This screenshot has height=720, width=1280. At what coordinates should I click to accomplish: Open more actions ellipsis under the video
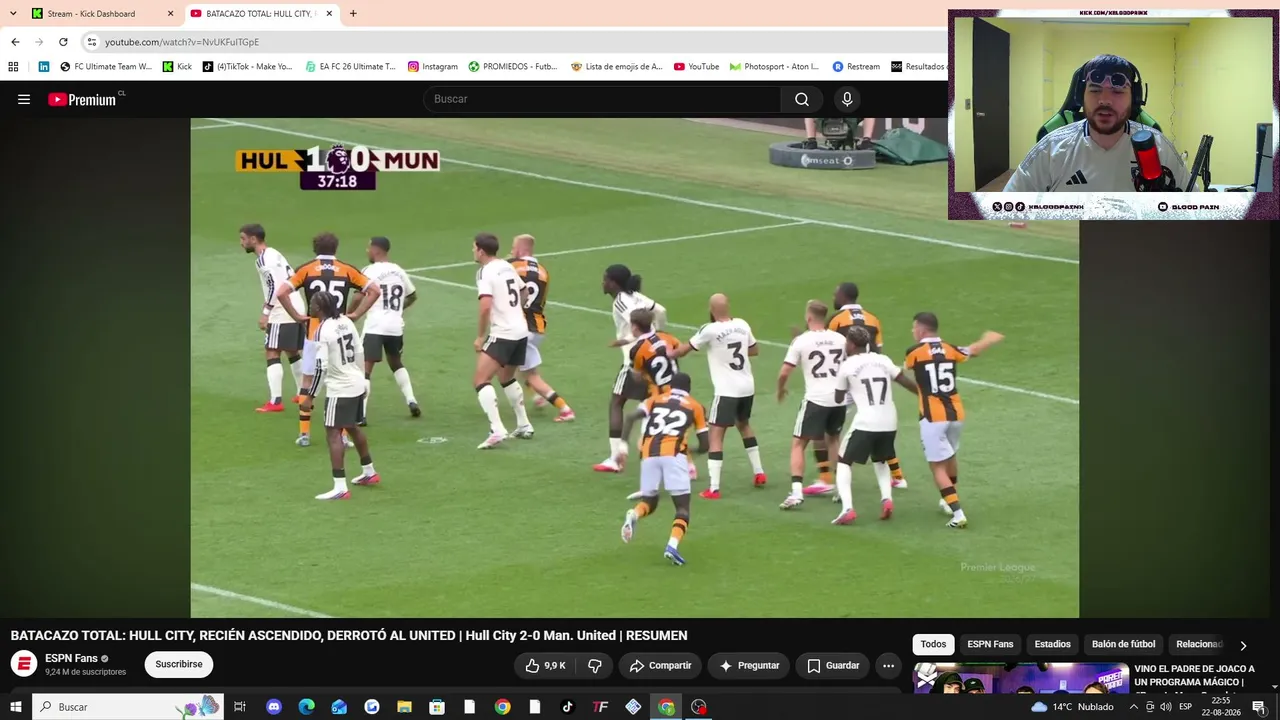click(888, 666)
